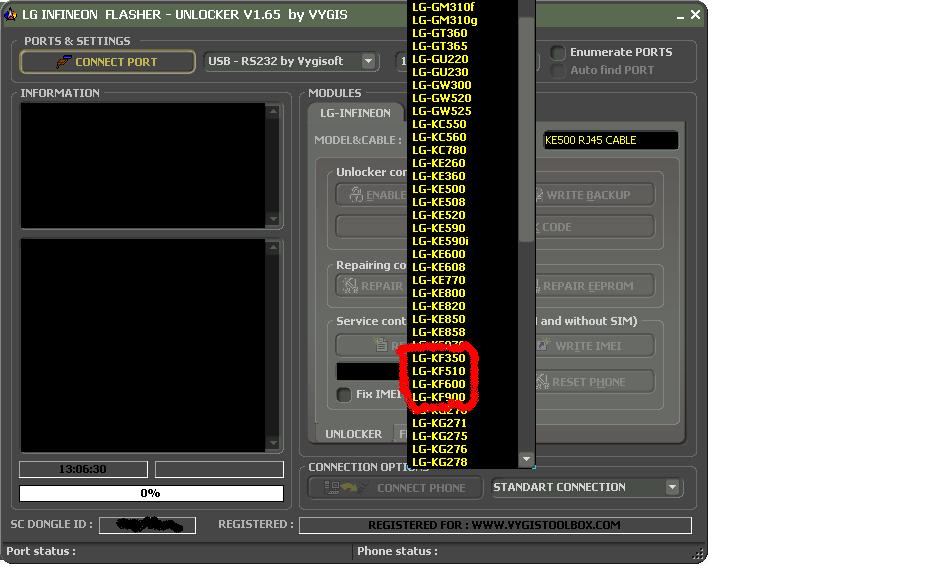This screenshot has height=583, width=941.
Task: Switch to the LG-INFINEON module tab
Action: [x=355, y=113]
